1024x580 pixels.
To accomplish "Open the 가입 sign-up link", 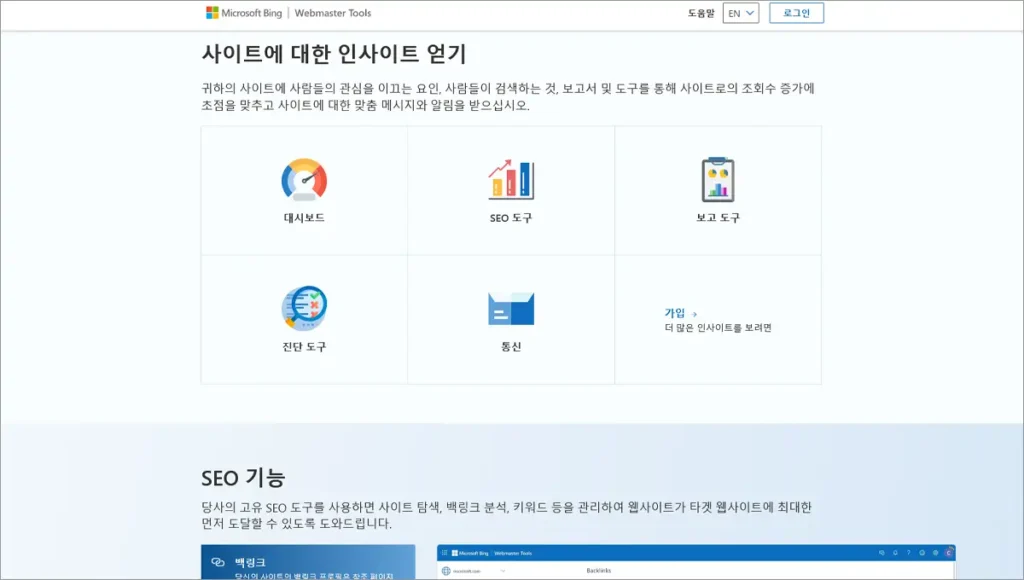I will 675,313.
